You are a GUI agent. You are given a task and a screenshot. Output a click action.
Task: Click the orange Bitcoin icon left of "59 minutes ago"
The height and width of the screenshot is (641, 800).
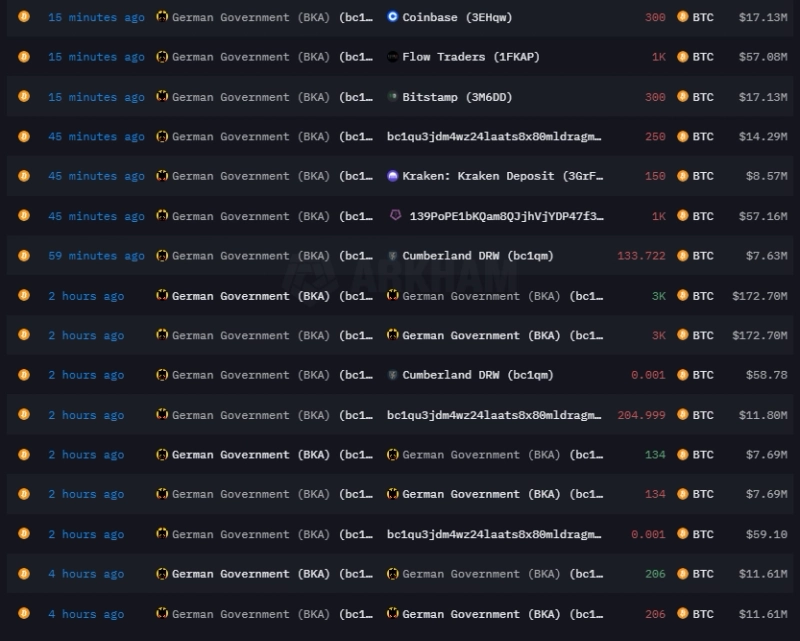(x=24, y=256)
